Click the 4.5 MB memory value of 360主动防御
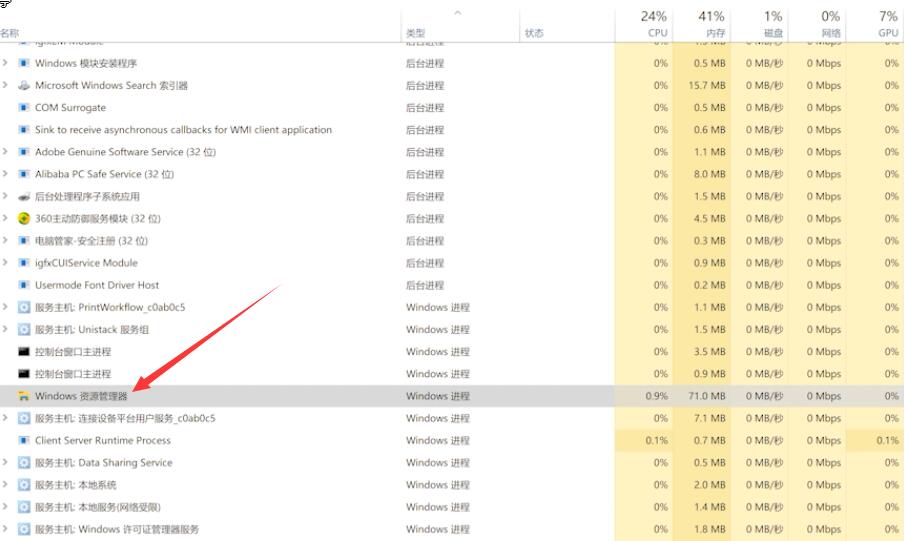 tap(710, 219)
